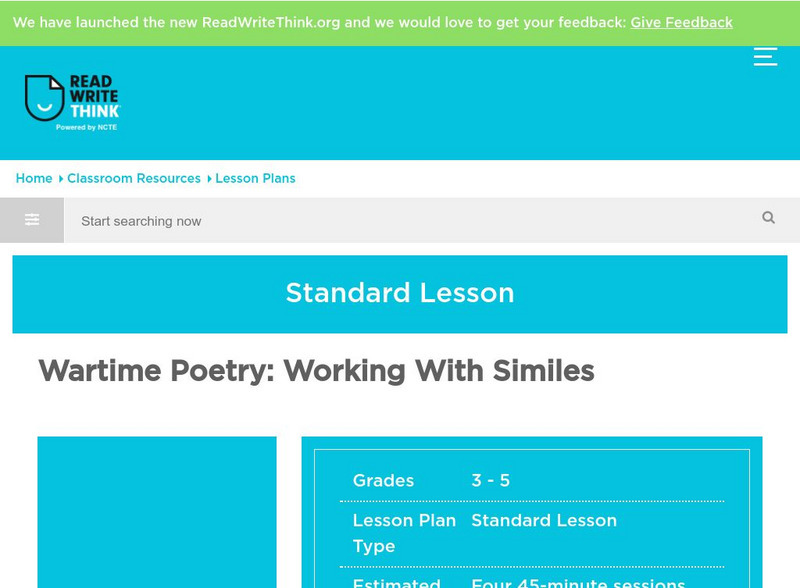Image resolution: width=800 pixels, height=588 pixels.
Task: Open the search filter sliders icon
Action: coord(32,220)
